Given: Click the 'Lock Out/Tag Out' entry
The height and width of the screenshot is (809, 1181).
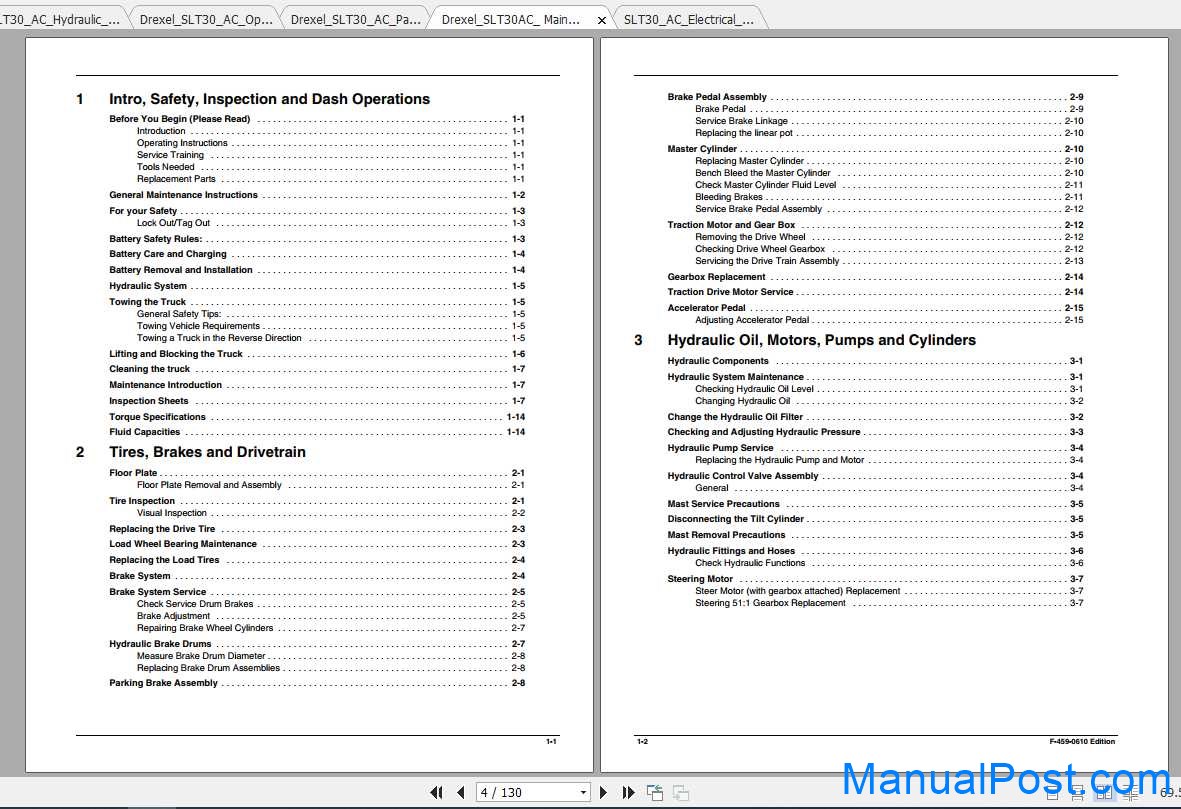Looking at the screenshot, I should coord(331,223).
